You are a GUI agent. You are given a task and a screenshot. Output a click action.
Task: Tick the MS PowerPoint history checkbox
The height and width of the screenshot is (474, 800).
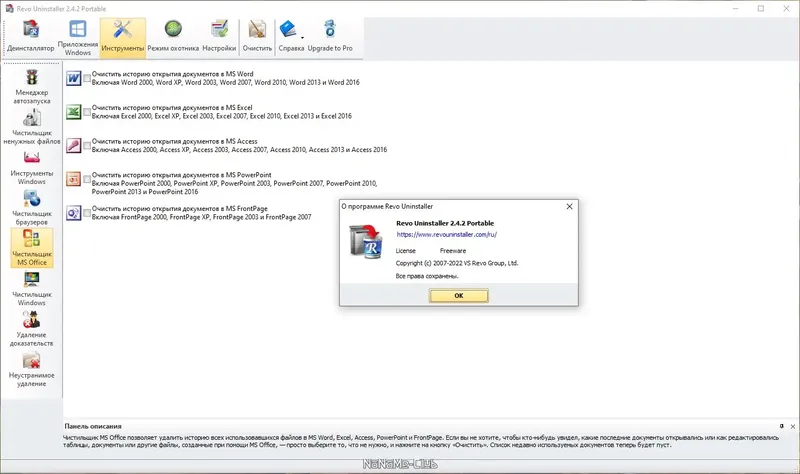87,179
